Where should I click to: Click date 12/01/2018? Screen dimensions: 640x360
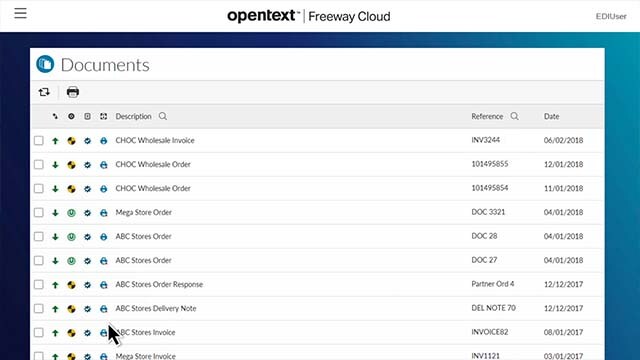[x=563, y=164]
